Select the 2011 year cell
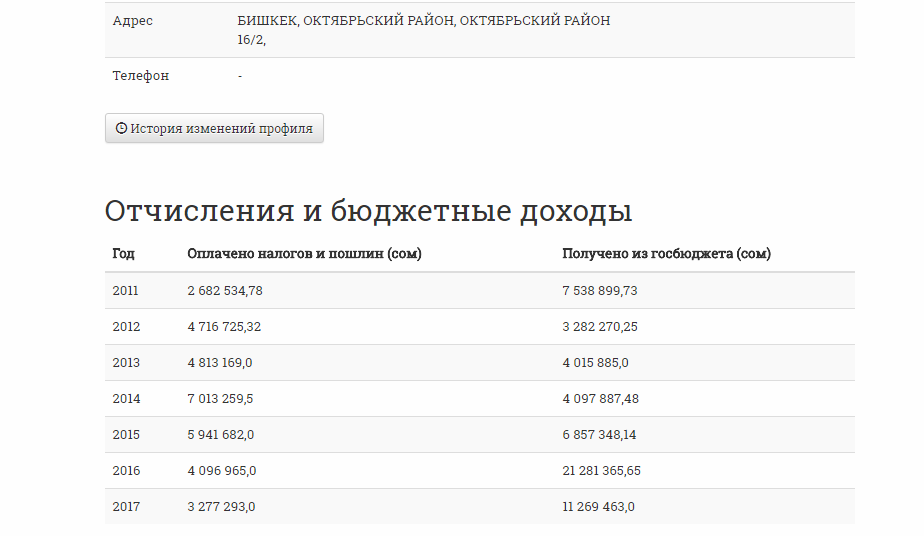The height and width of the screenshot is (536, 924). tap(126, 291)
